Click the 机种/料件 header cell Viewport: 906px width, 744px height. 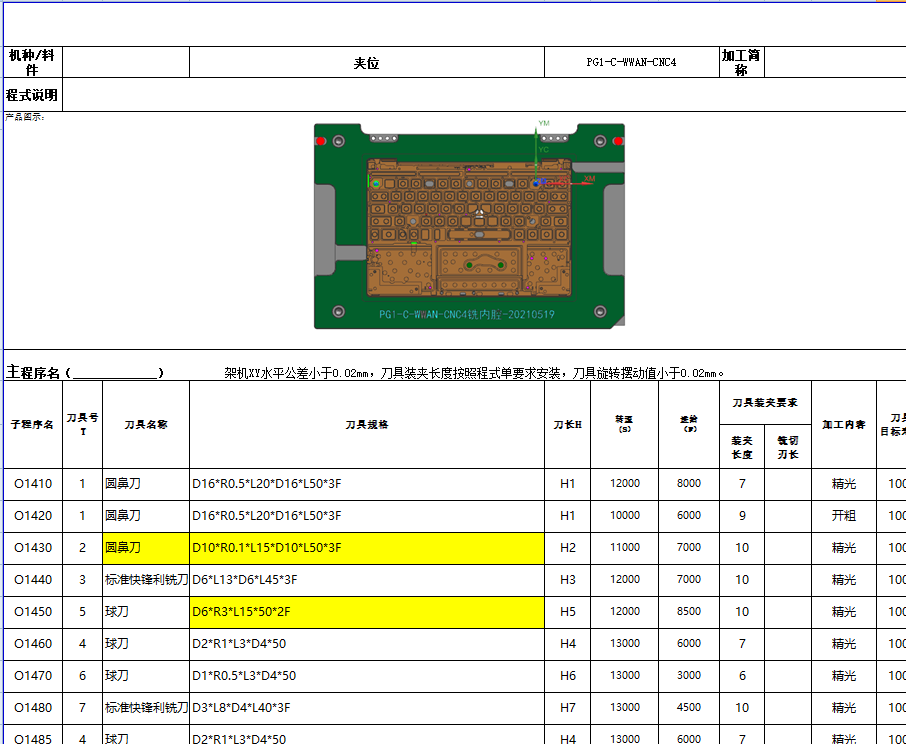[32, 61]
